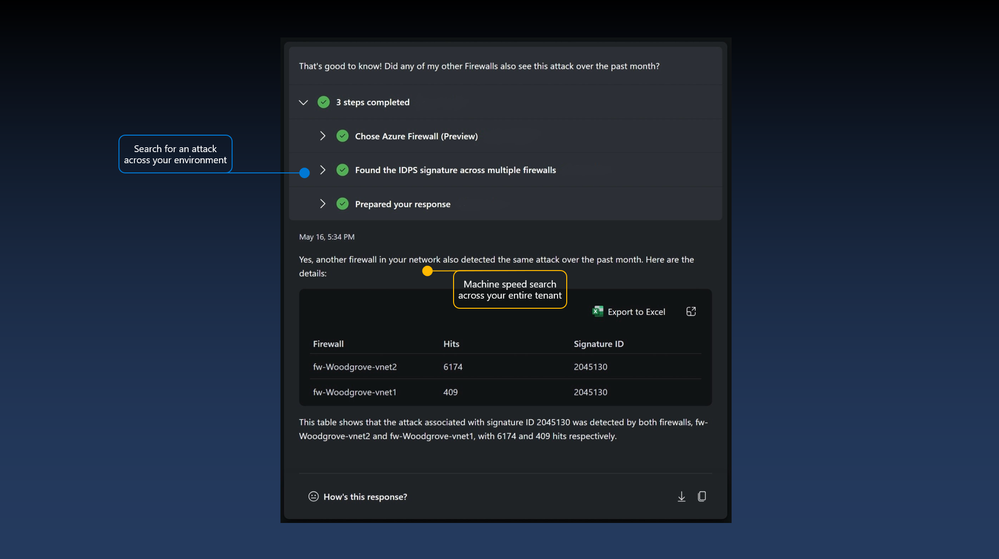The width and height of the screenshot is (999, 559).
Task: Export the table to Excel
Action: (x=629, y=311)
